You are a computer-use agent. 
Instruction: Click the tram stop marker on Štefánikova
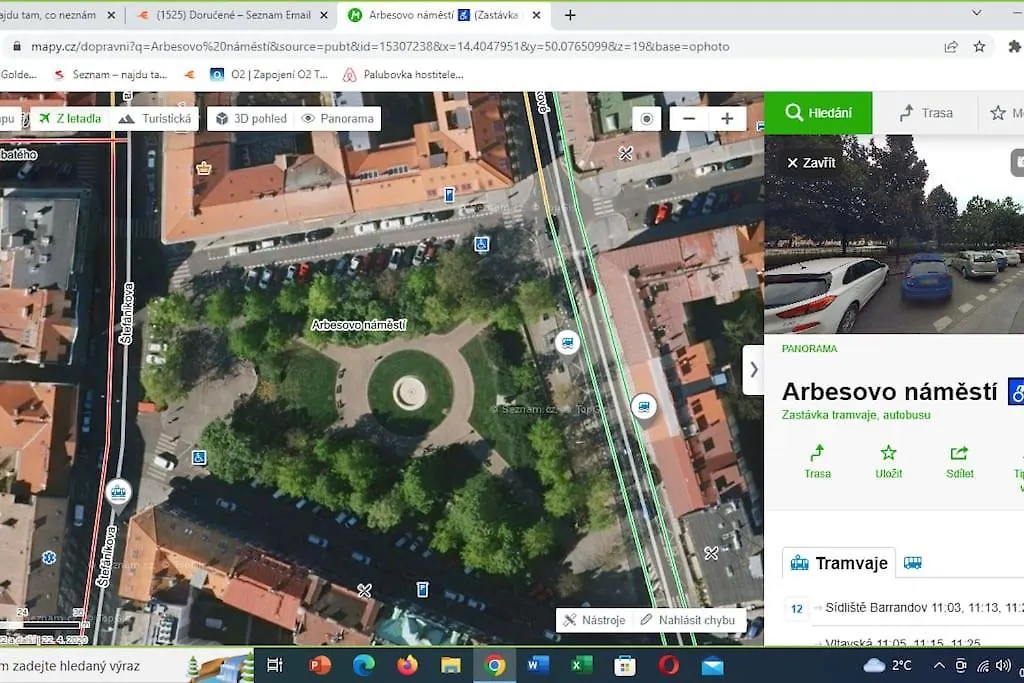click(118, 492)
